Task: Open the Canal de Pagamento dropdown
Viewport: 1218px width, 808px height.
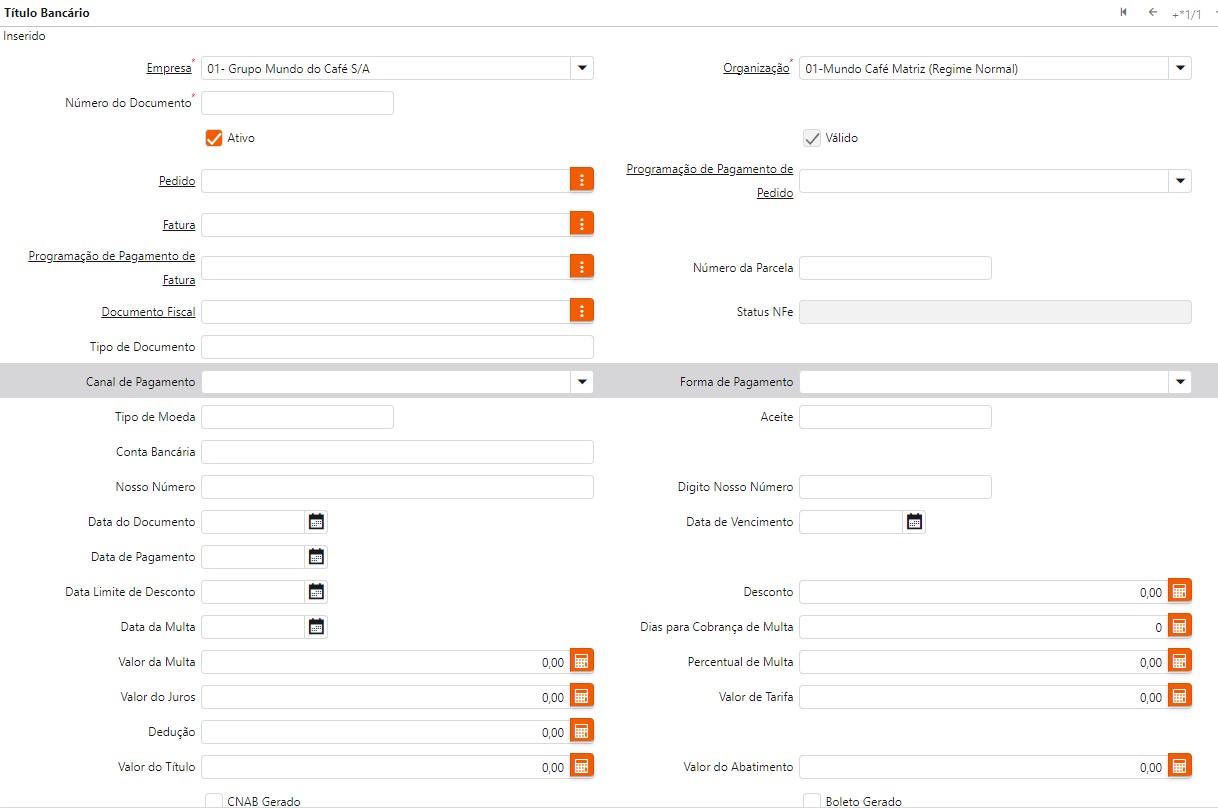Action: 582,382
